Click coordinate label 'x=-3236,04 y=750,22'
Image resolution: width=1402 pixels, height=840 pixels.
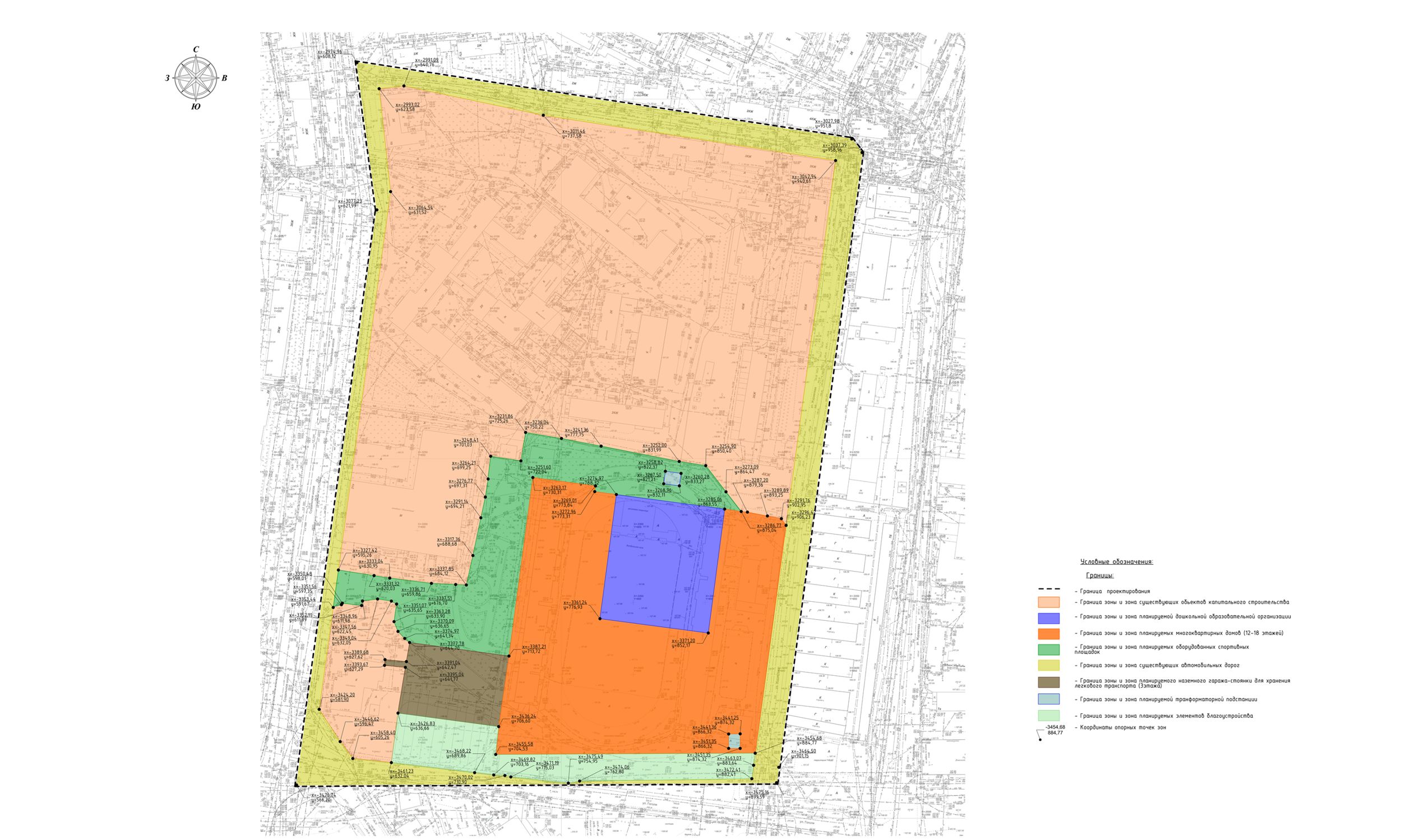point(537,425)
